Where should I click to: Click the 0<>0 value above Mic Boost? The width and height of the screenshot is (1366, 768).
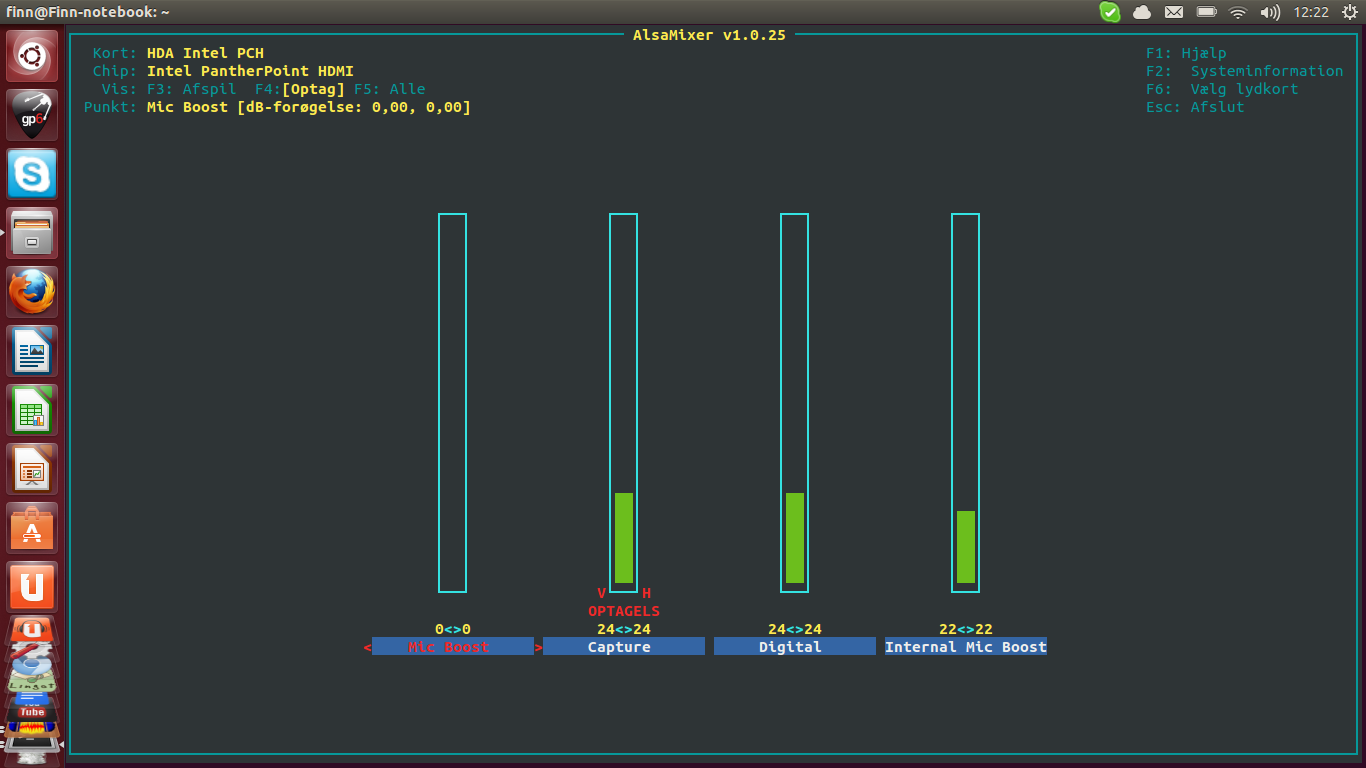pos(453,629)
